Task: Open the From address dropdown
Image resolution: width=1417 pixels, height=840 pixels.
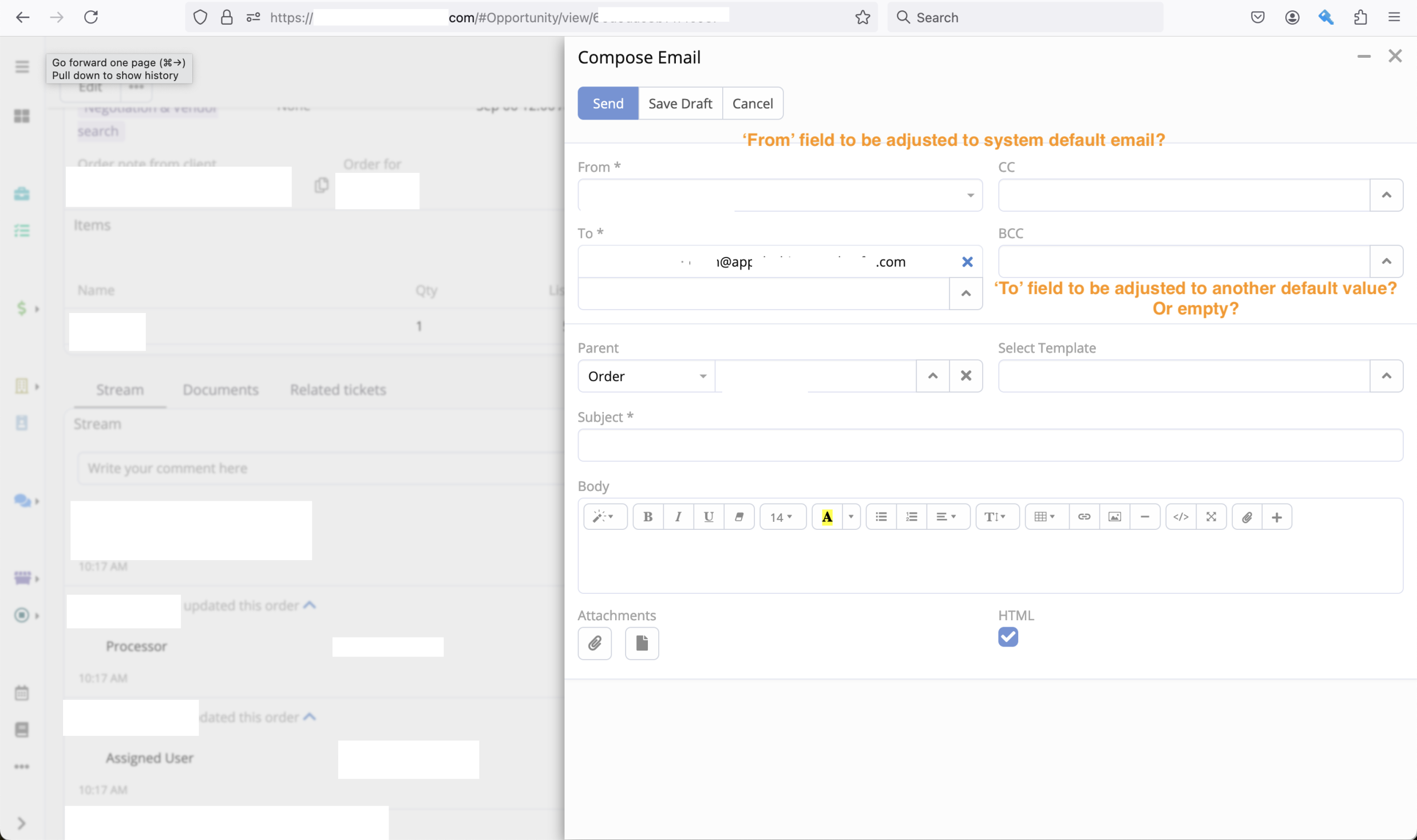Action: pyautogui.click(x=970, y=196)
